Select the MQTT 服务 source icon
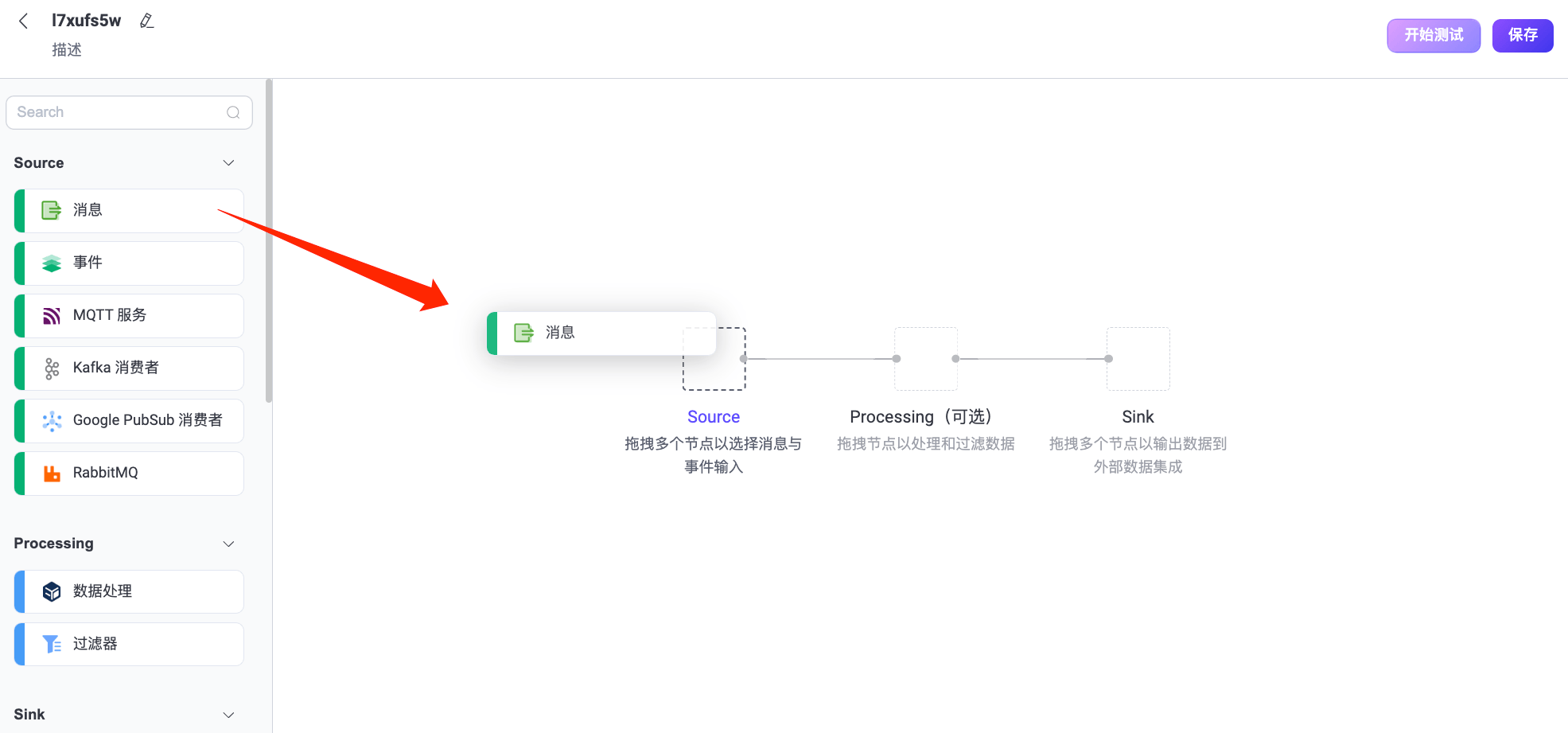 (x=52, y=315)
